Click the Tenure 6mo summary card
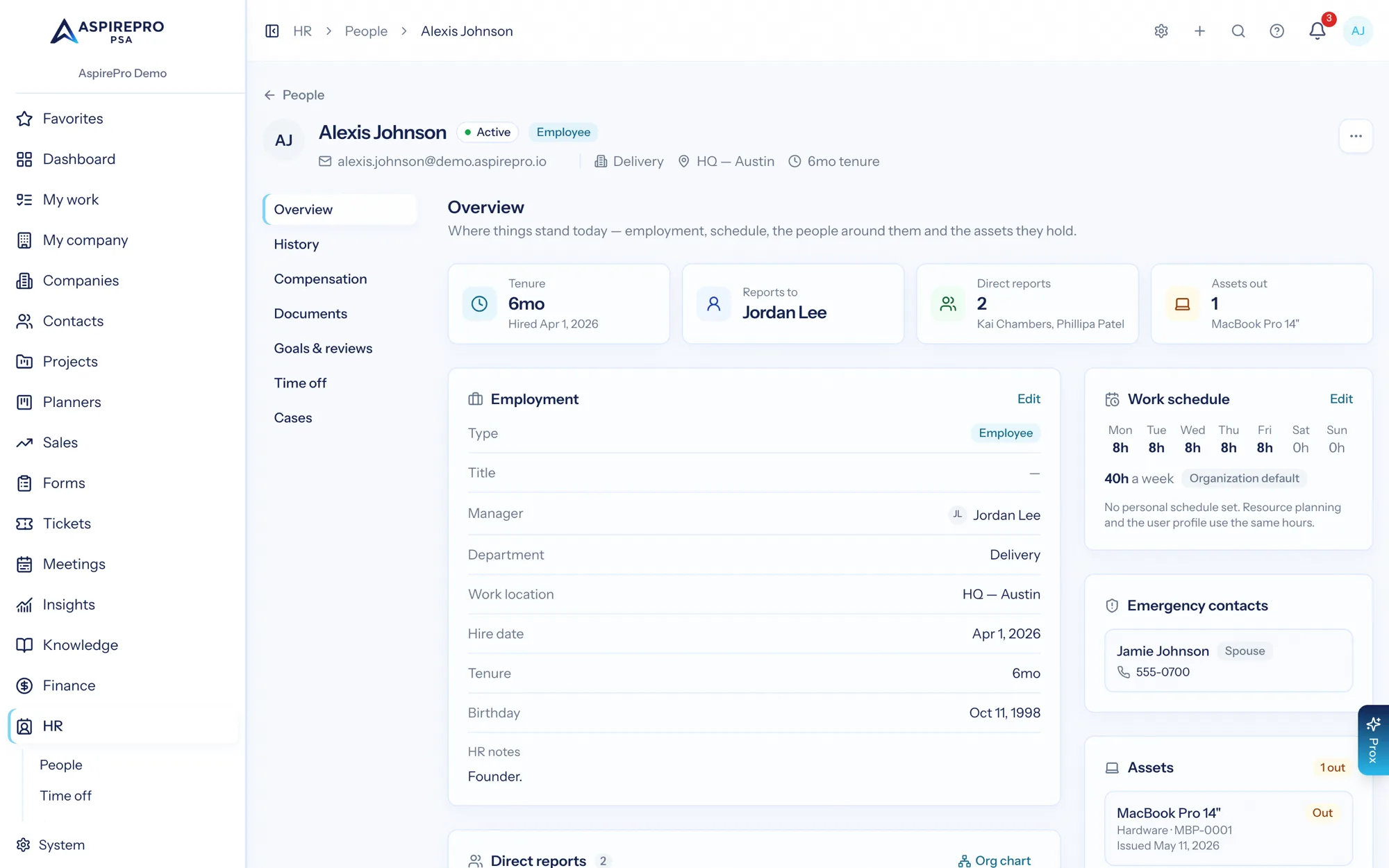Screen dimensions: 1389x868 pos(559,303)
